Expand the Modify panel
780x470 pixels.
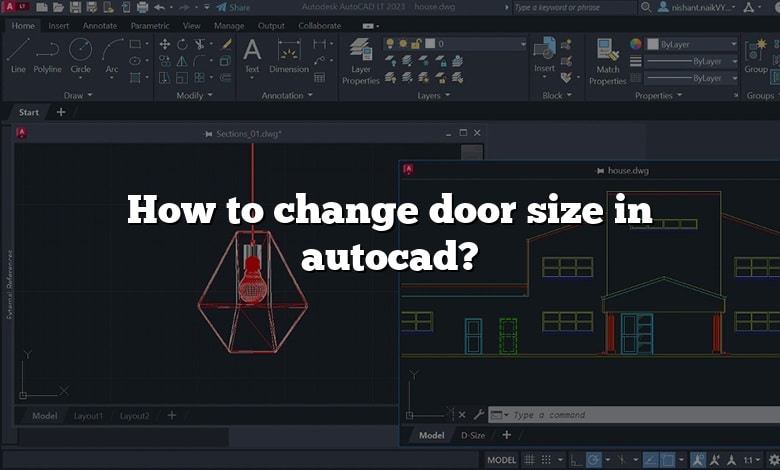(195, 95)
